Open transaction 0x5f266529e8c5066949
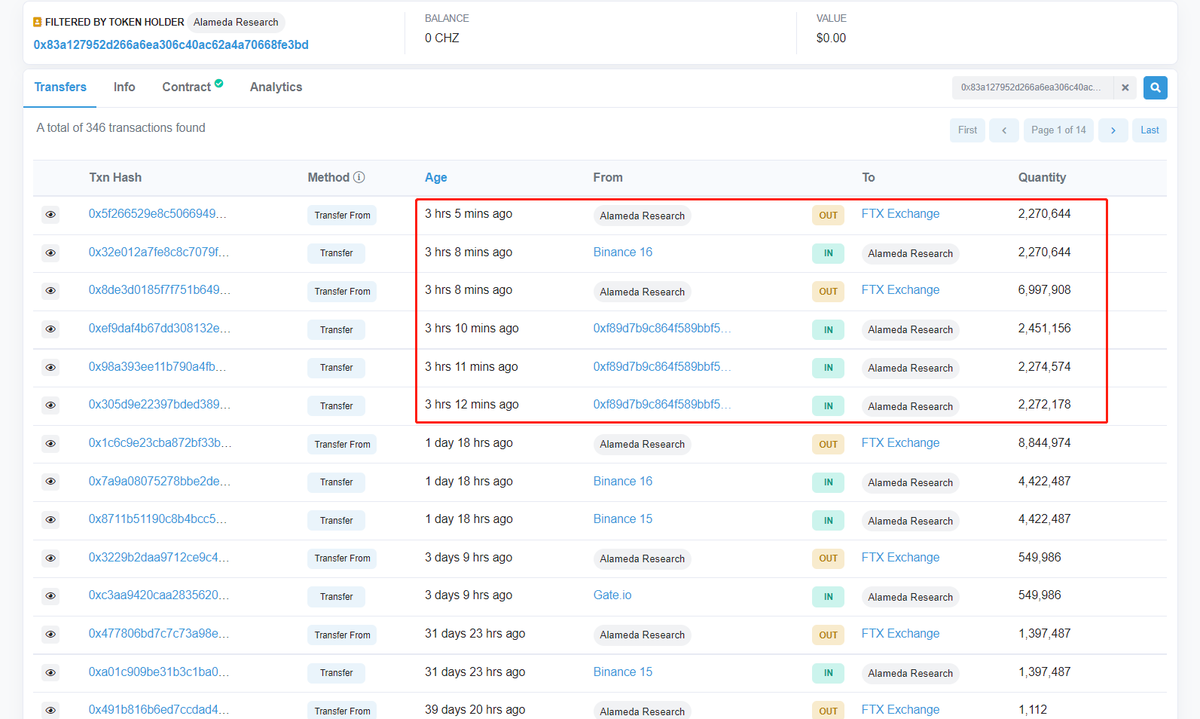The image size is (1200, 719). (x=158, y=214)
